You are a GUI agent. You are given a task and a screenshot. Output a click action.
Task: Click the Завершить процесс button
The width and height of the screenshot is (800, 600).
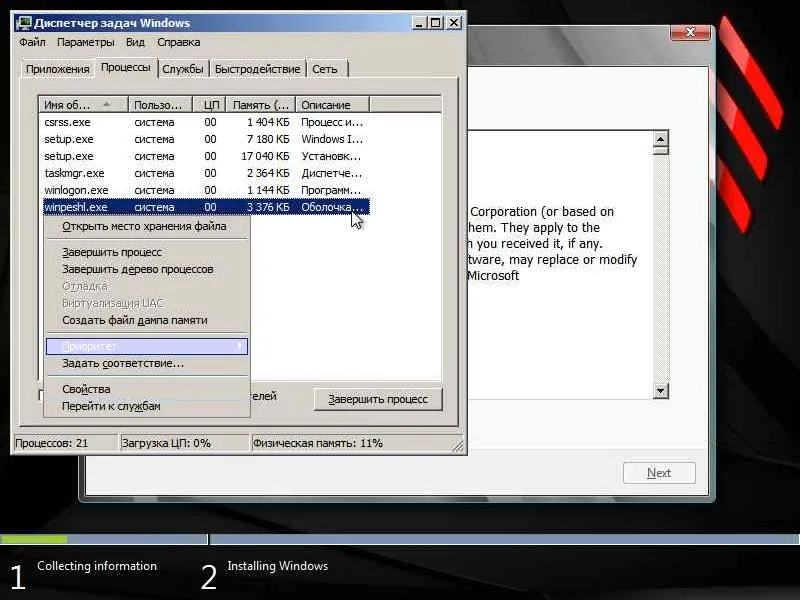(378, 399)
